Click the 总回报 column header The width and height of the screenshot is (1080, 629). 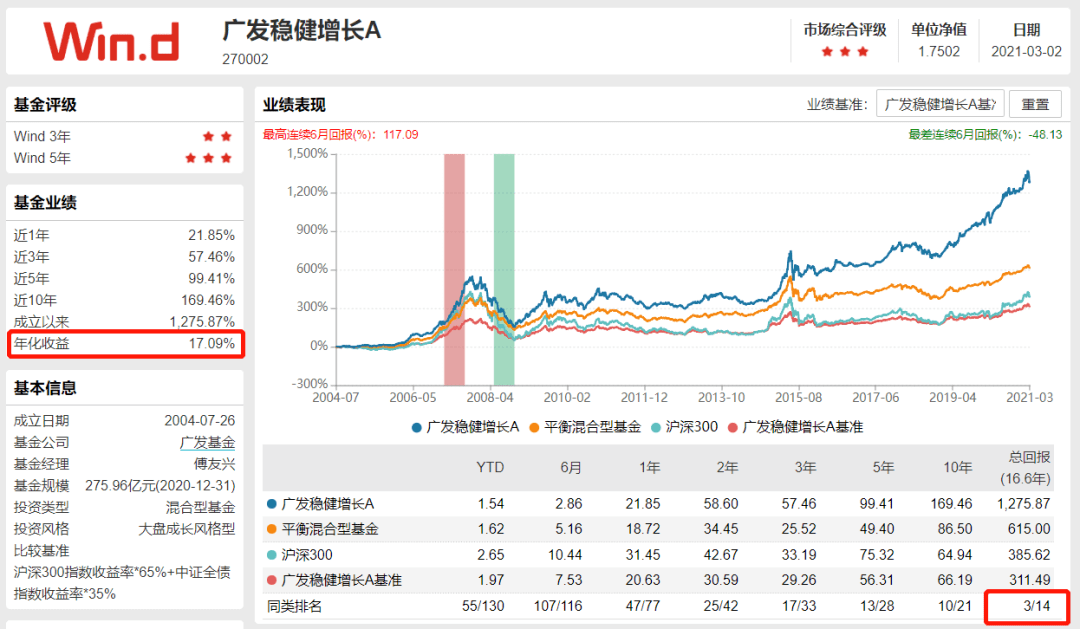(x=1025, y=468)
